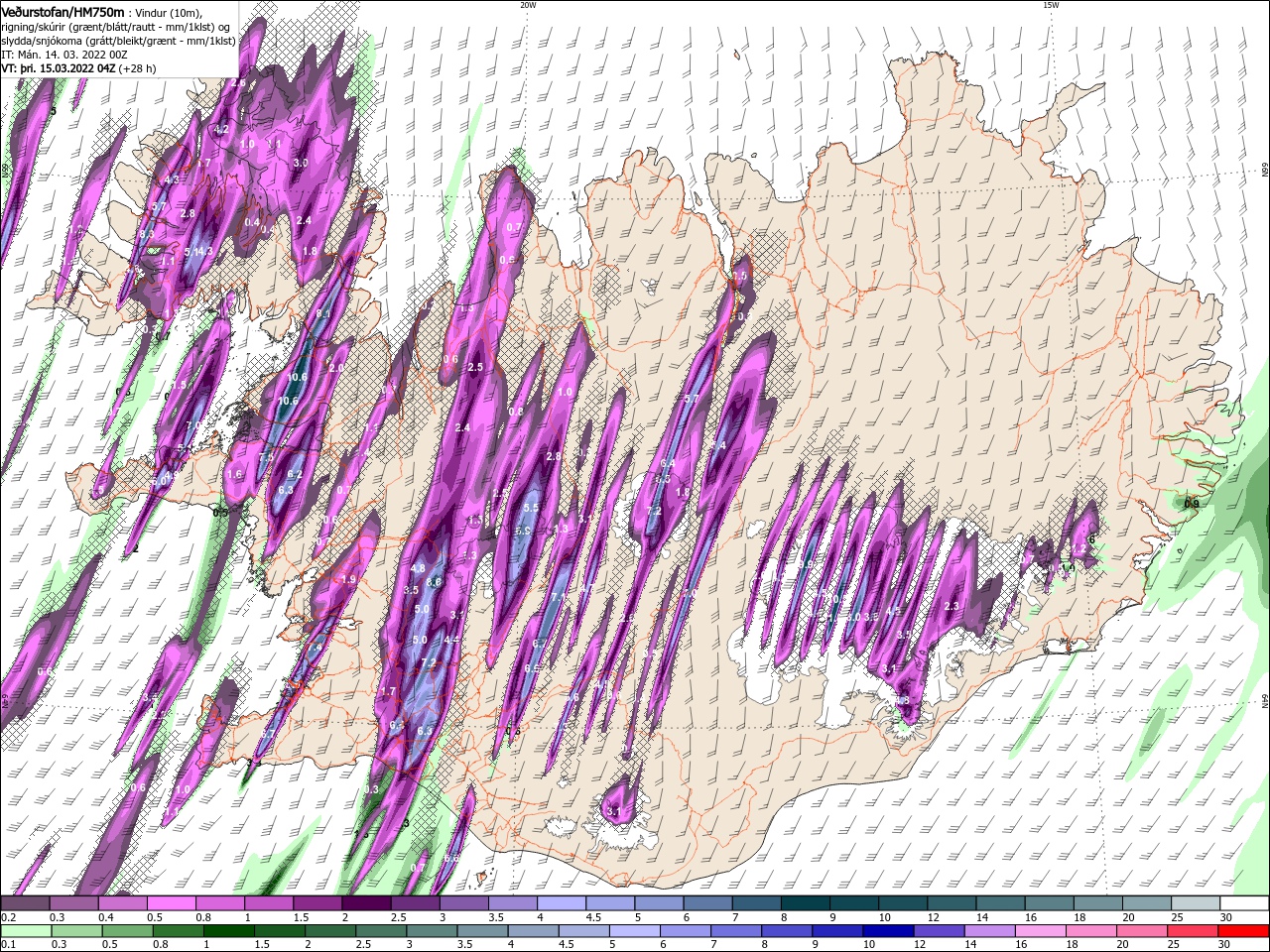Pick the pale lavender swatch labeled 4, upper scale
This screenshot has height=952, width=1270.
[562, 903]
